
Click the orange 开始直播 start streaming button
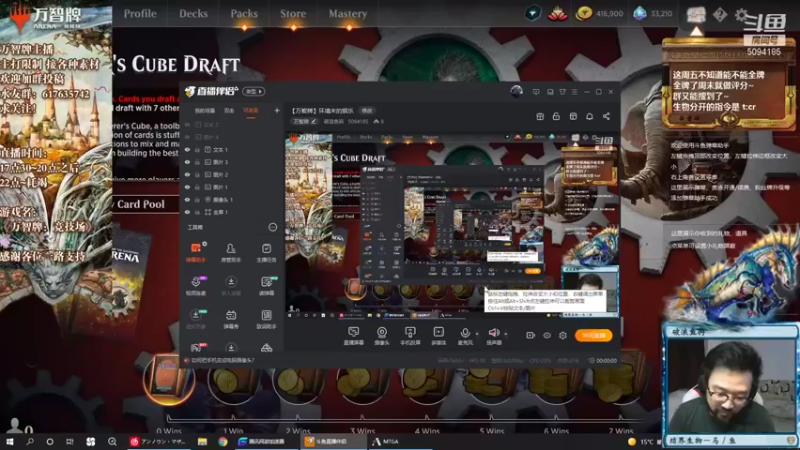(593, 335)
